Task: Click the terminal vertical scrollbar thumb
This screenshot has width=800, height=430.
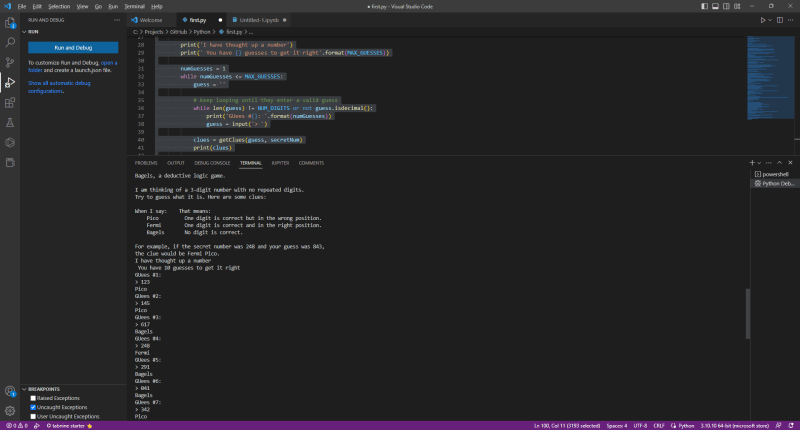Action: (748, 314)
